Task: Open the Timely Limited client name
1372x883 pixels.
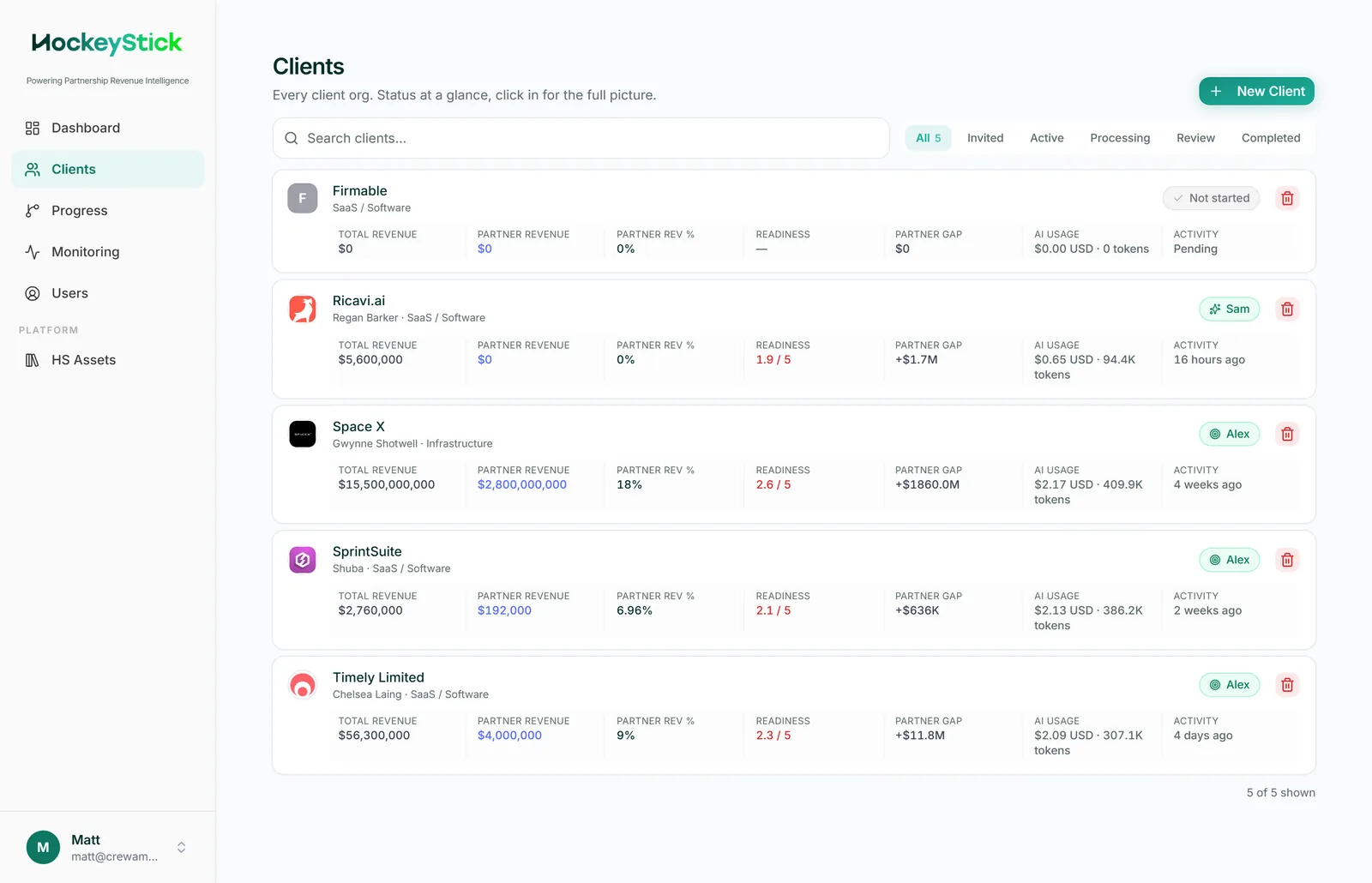Action: click(378, 677)
